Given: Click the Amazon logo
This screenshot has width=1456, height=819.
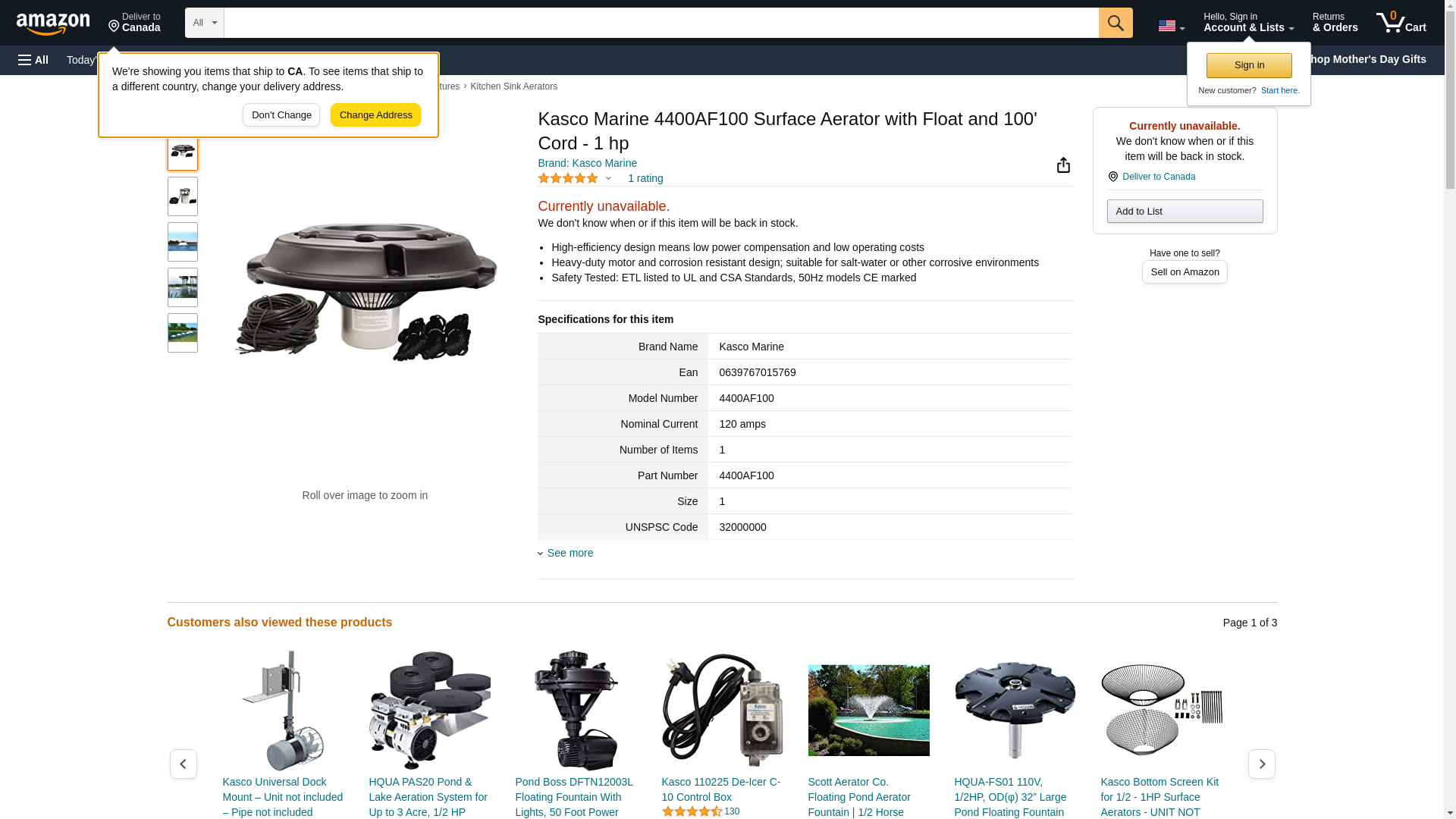Looking at the screenshot, I should point(53,24).
